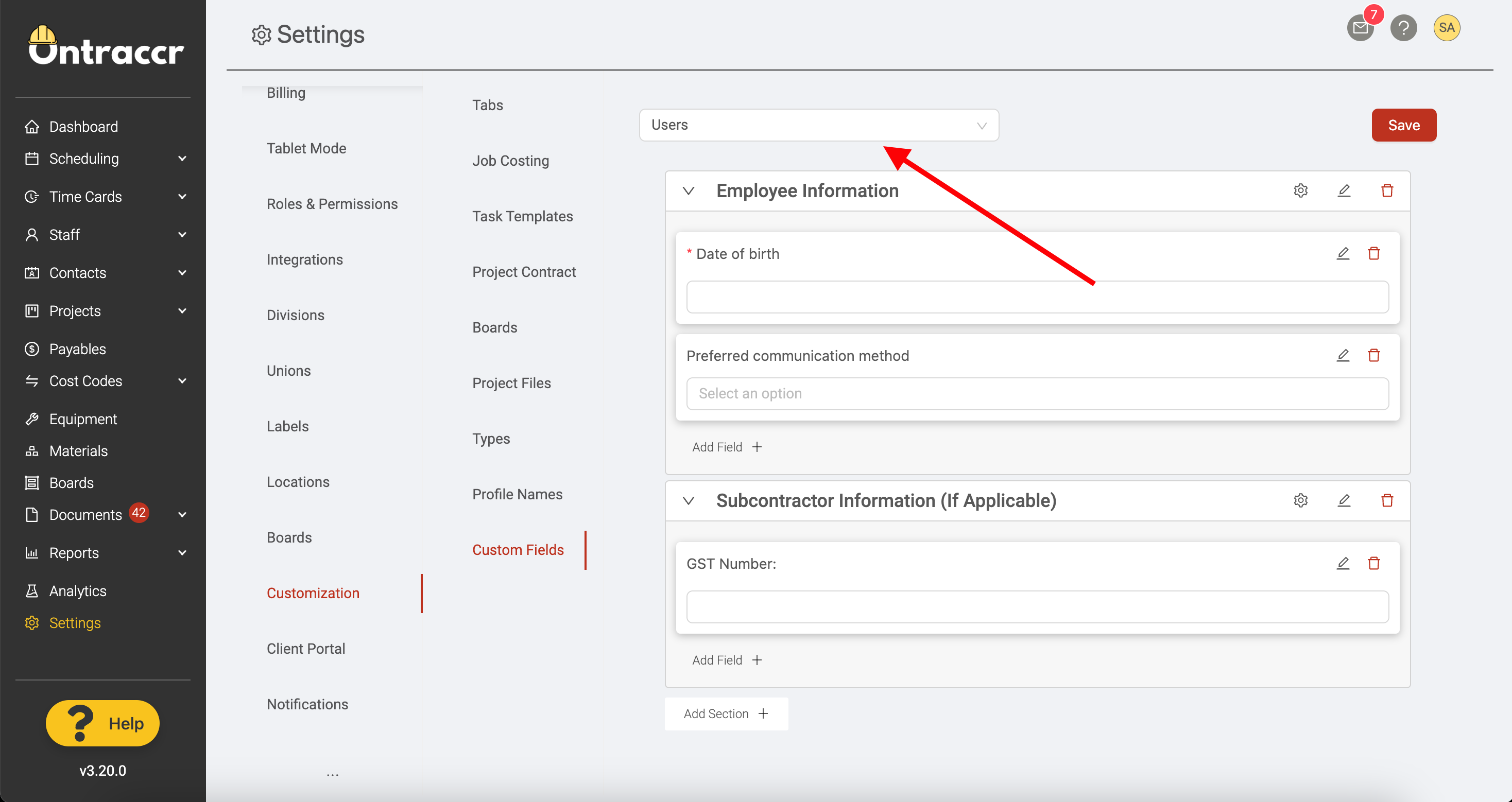This screenshot has width=1512, height=802.
Task: Open the SA user avatar menu
Action: point(1447,28)
